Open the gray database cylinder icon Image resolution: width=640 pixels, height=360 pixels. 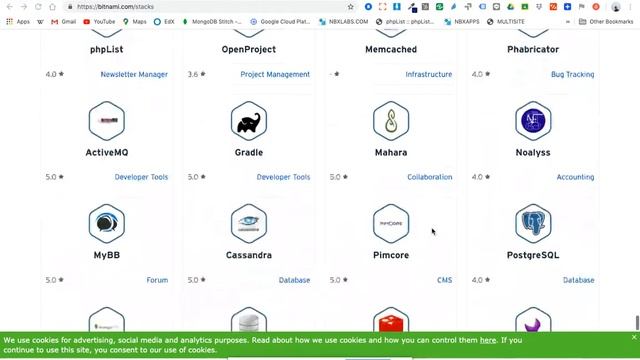[x=249, y=320]
